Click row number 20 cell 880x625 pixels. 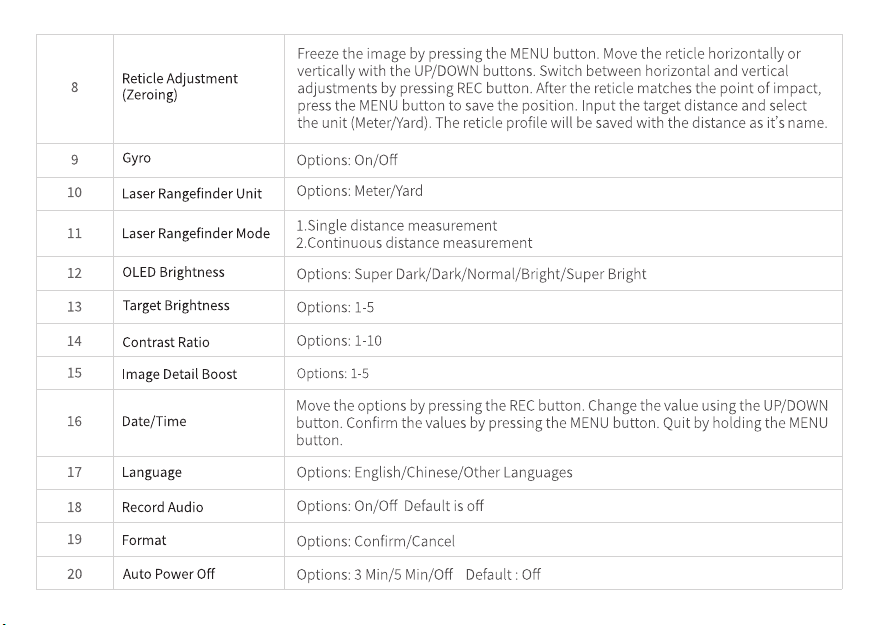click(75, 574)
